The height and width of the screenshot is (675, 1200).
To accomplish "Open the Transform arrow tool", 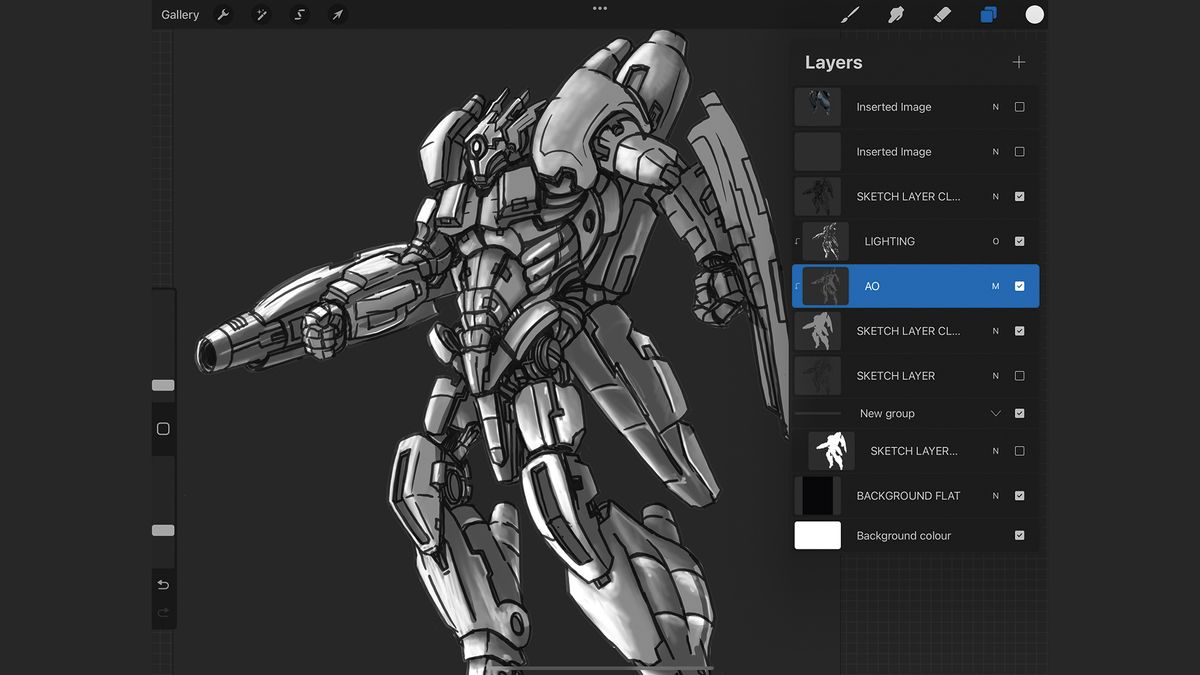I will click(337, 14).
